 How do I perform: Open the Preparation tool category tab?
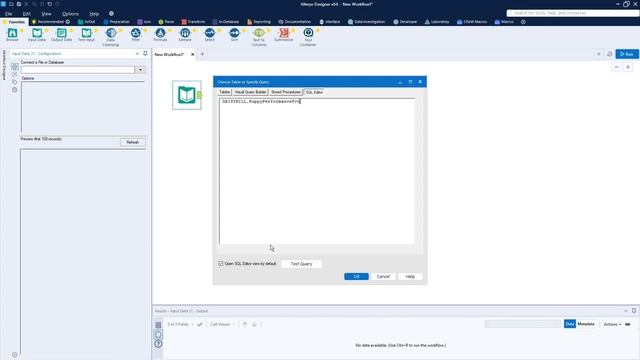point(116,22)
